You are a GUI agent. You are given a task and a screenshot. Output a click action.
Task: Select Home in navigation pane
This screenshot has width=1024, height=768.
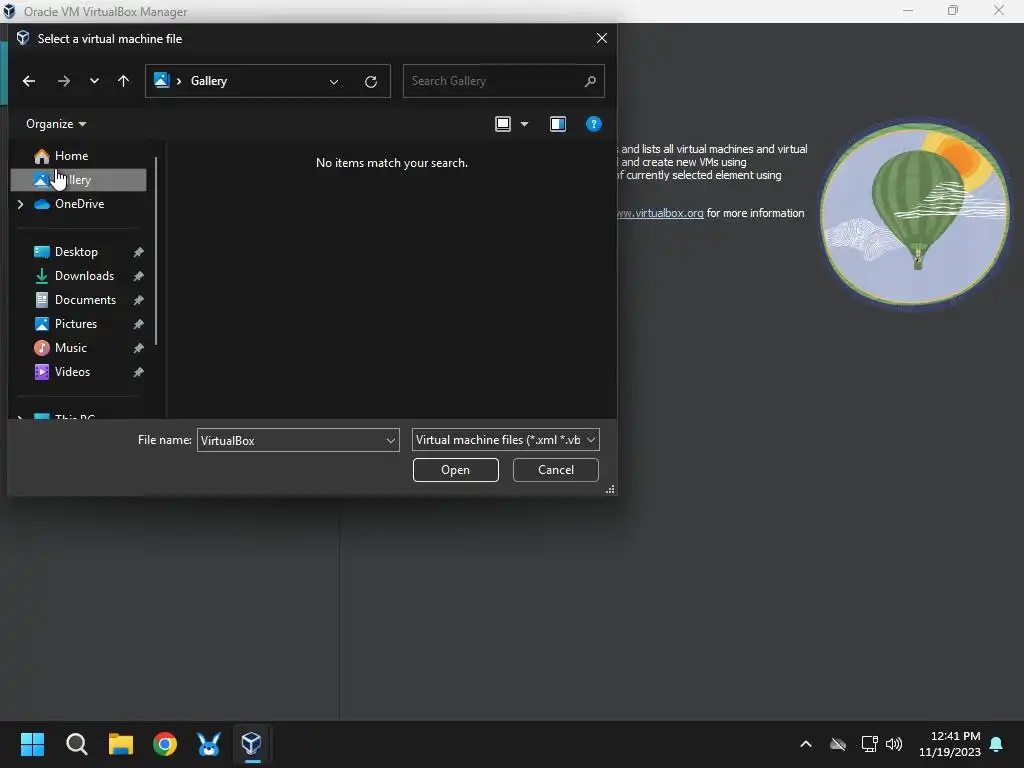coord(71,156)
